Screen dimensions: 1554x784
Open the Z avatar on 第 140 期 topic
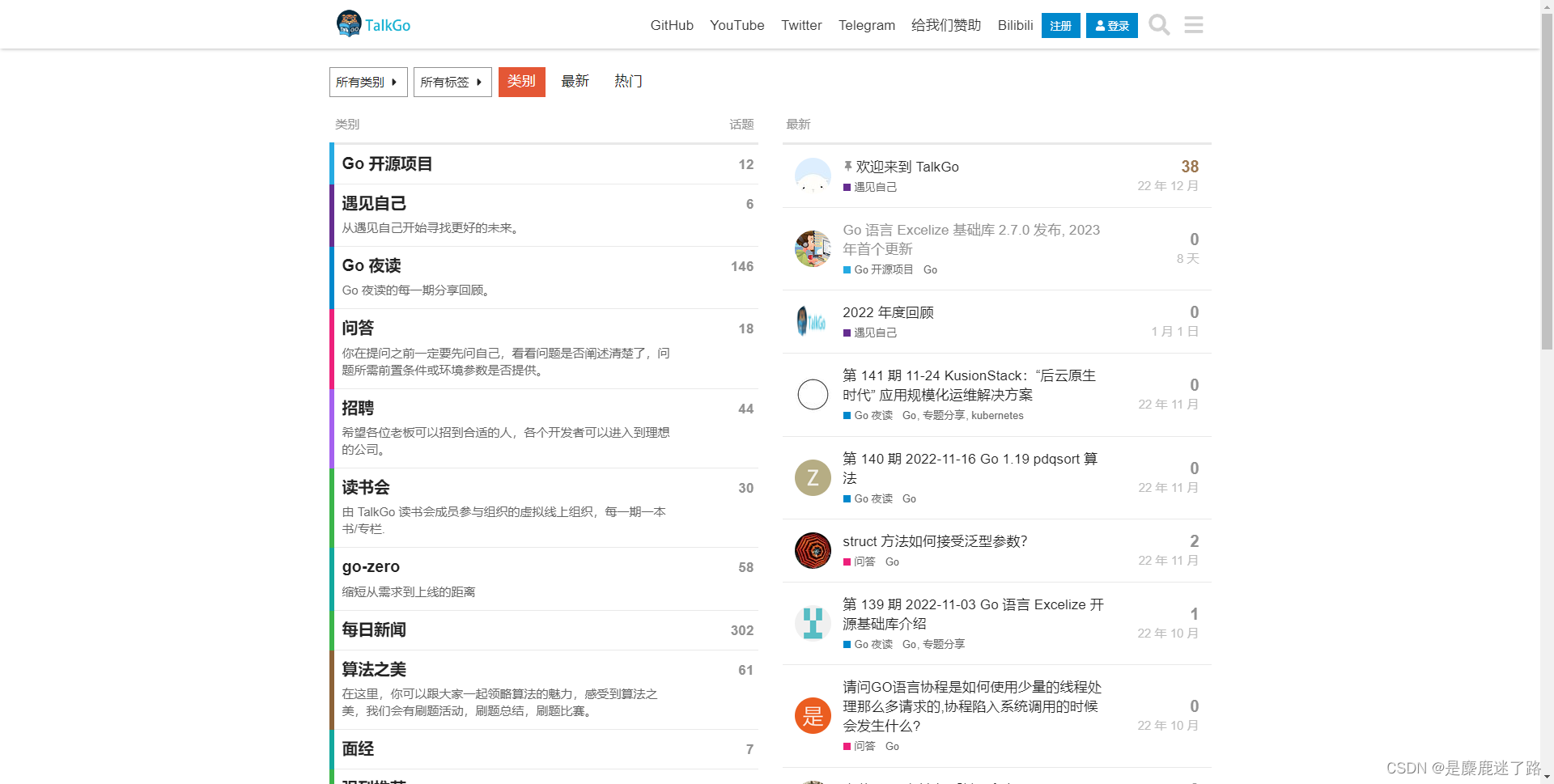point(813,478)
